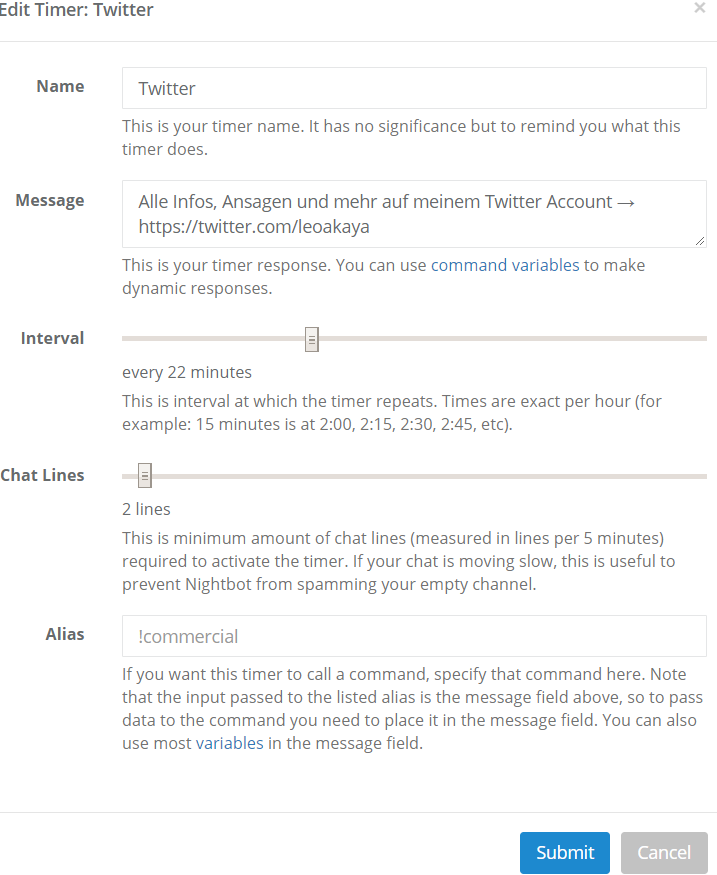Click the '2 lines' value text

point(146,510)
